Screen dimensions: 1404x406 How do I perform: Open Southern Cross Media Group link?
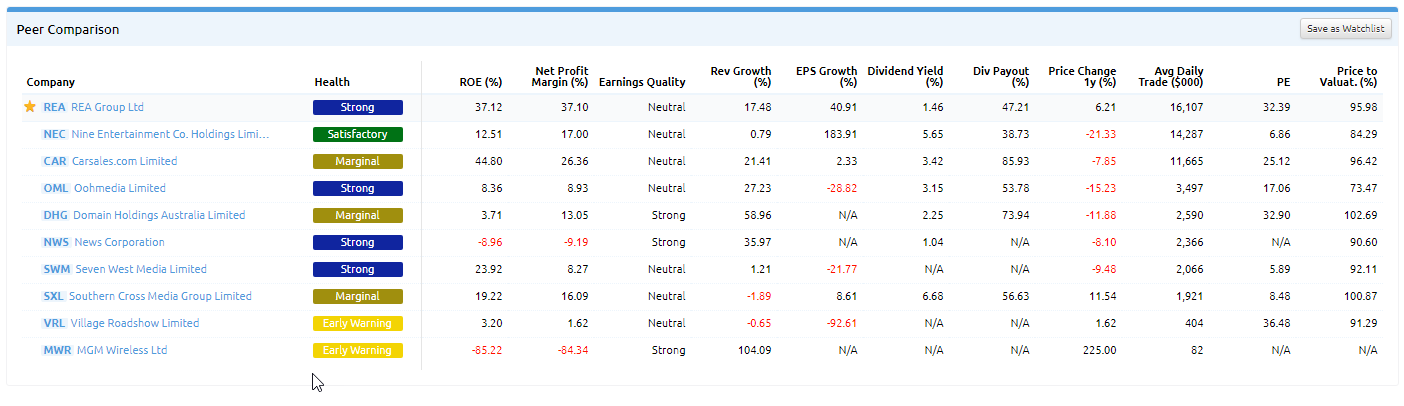(x=160, y=296)
